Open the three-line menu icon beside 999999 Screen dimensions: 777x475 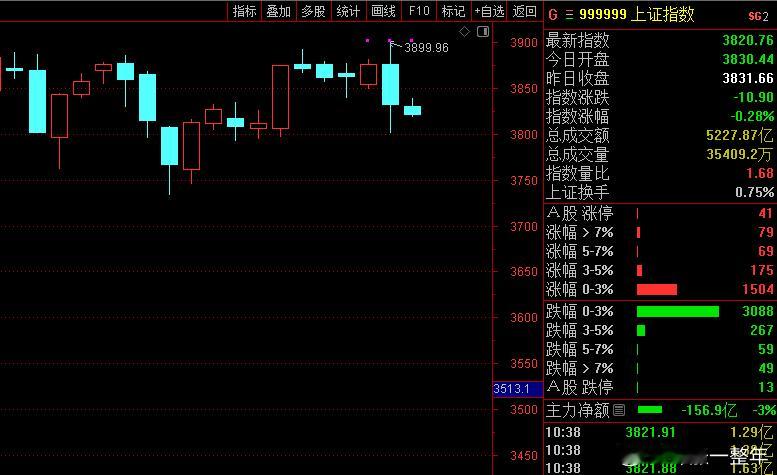click(569, 15)
